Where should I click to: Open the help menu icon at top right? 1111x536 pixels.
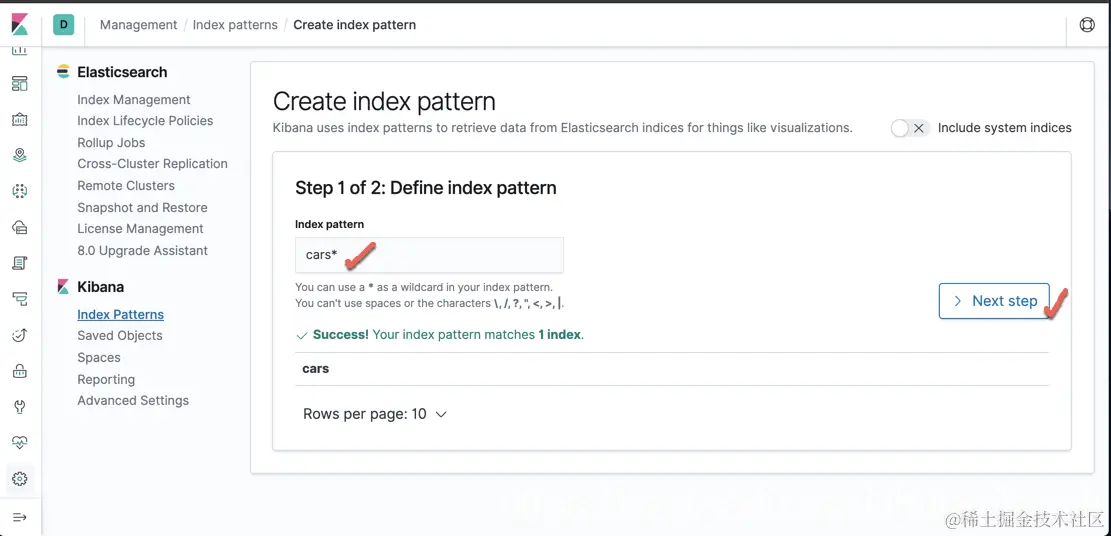(x=1086, y=25)
